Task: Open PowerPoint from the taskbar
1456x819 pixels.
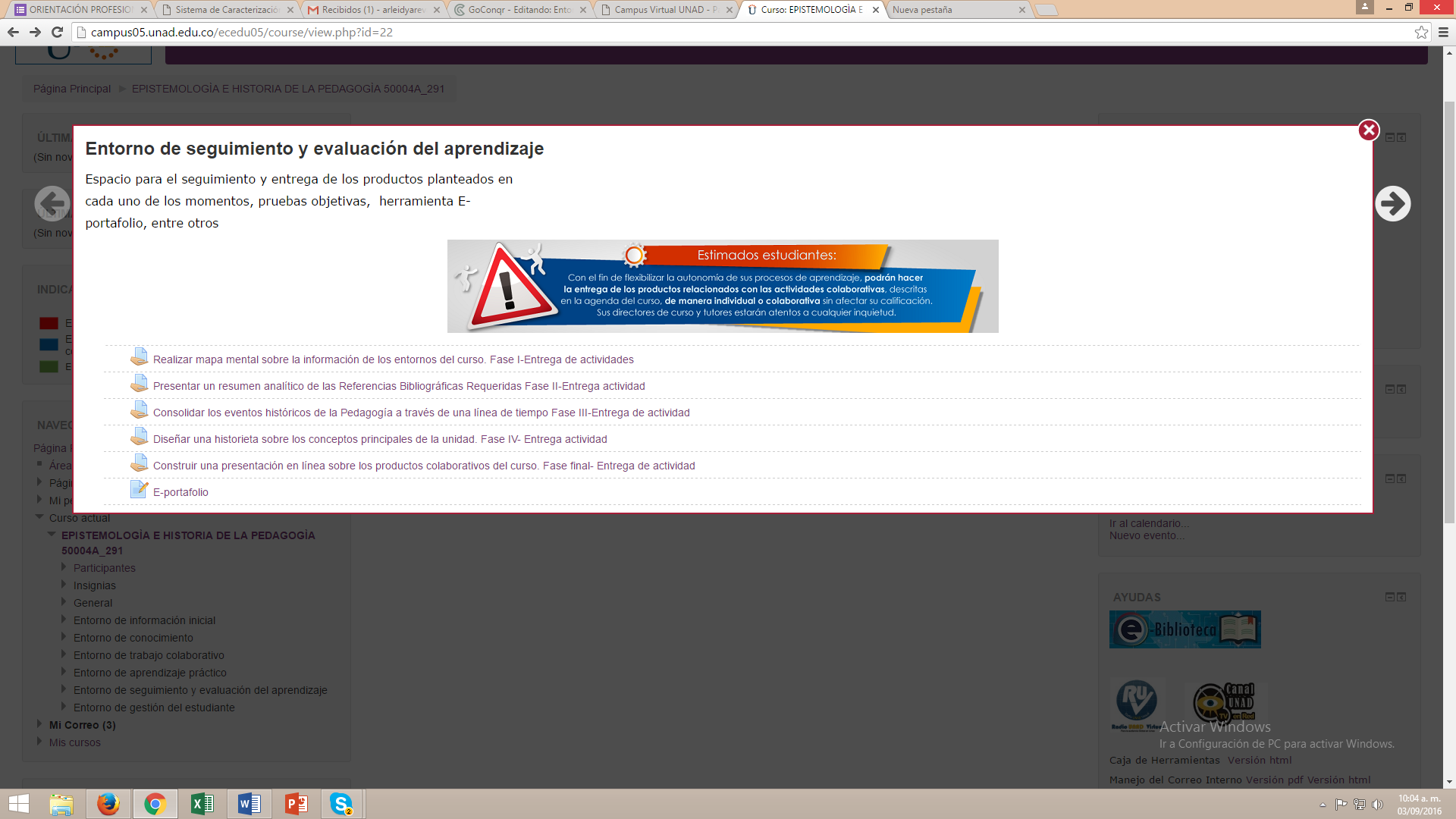Action: pyautogui.click(x=296, y=804)
